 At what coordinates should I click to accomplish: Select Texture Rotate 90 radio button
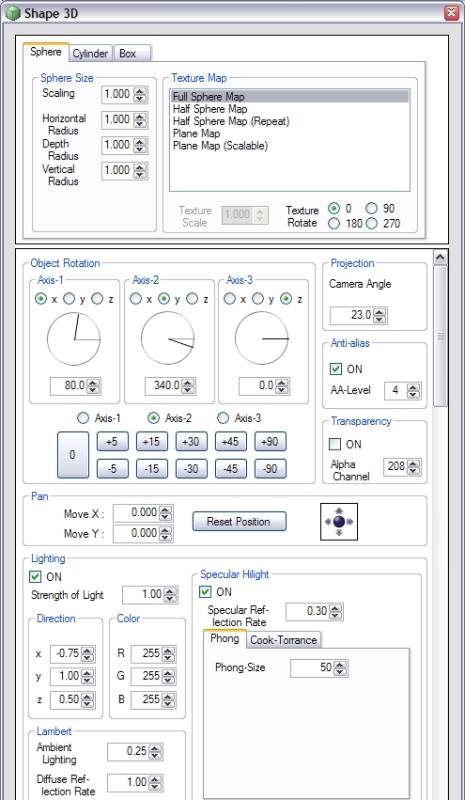click(x=372, y=208)
